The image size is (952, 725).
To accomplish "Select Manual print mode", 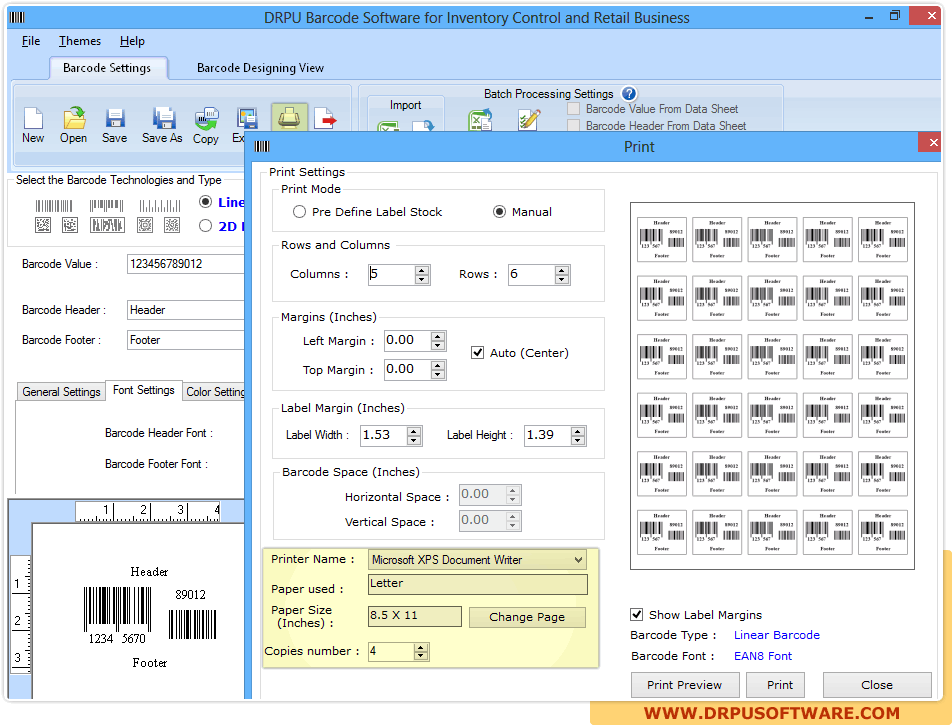I will tap(499, 212).
